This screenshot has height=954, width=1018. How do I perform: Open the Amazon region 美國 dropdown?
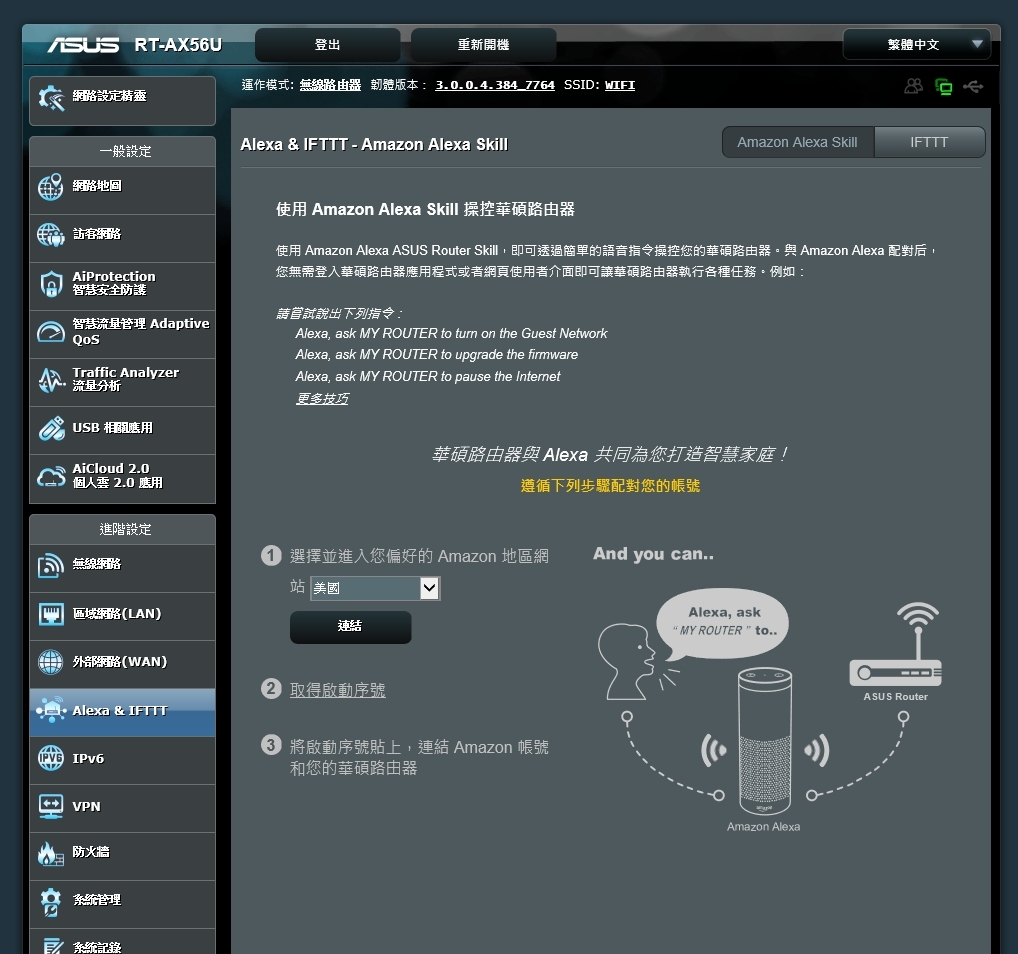click(375, 588)
